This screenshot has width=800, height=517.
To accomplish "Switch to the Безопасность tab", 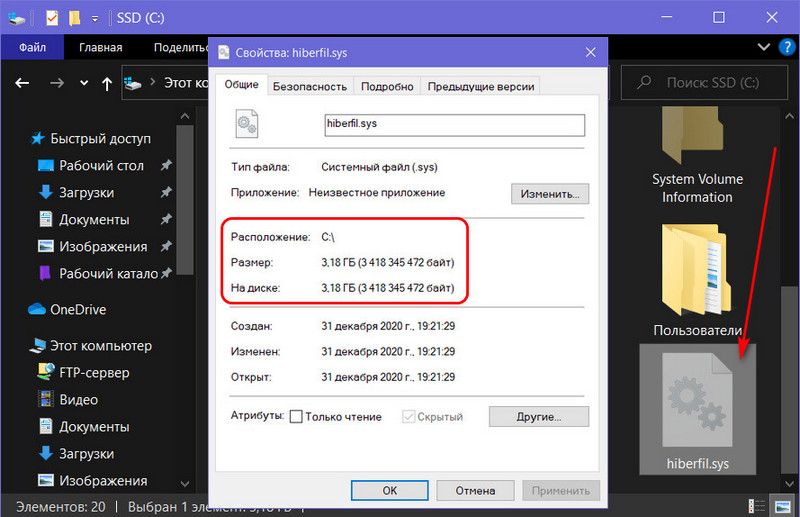I will tap(310, 87).
